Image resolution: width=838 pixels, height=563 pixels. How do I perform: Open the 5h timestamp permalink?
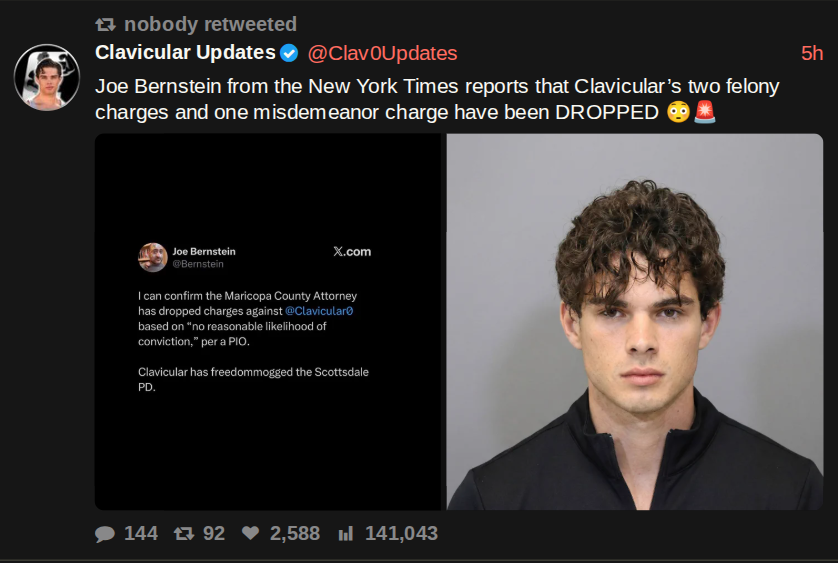point(812,53)
